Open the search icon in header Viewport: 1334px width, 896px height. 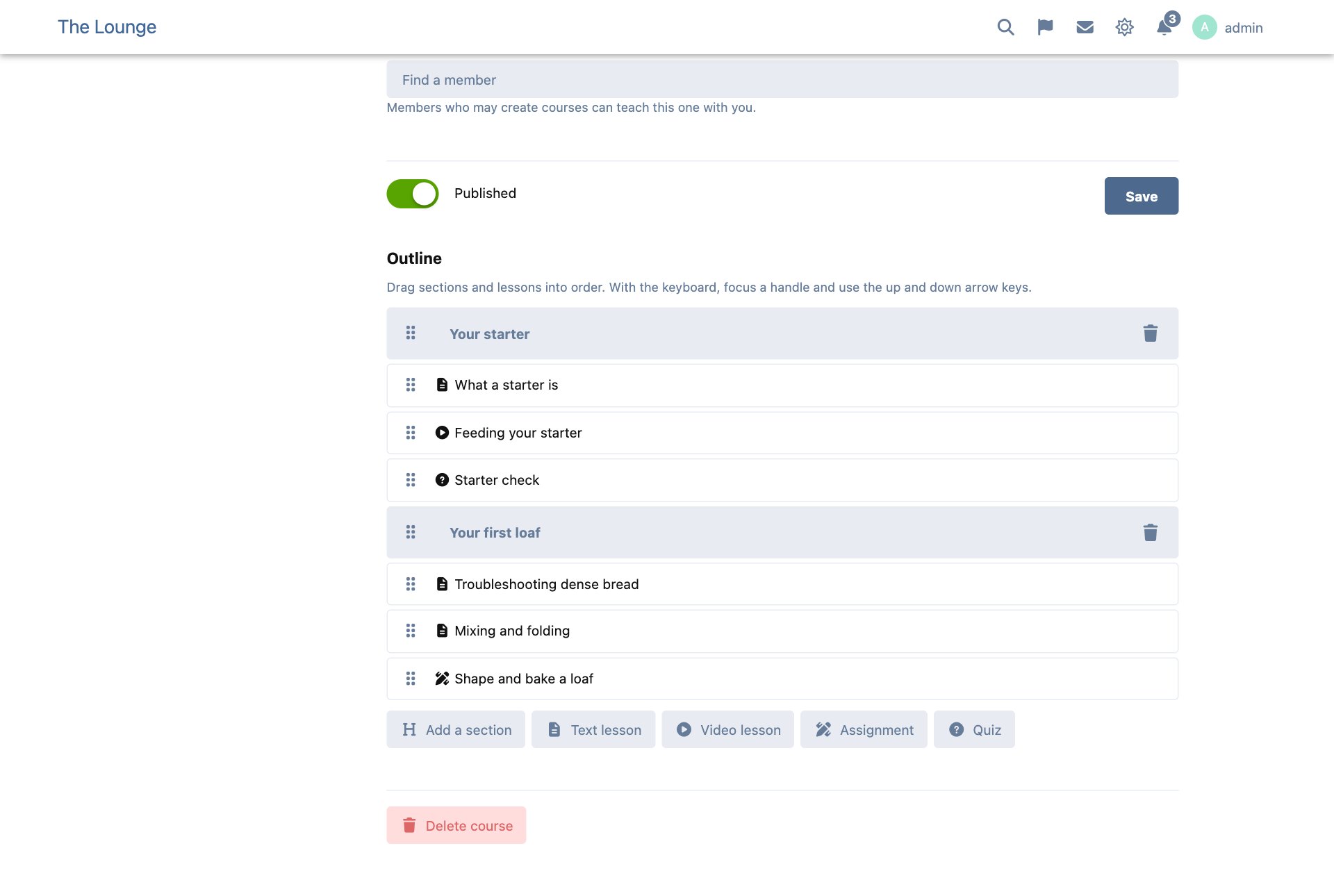click(1005, 27)
